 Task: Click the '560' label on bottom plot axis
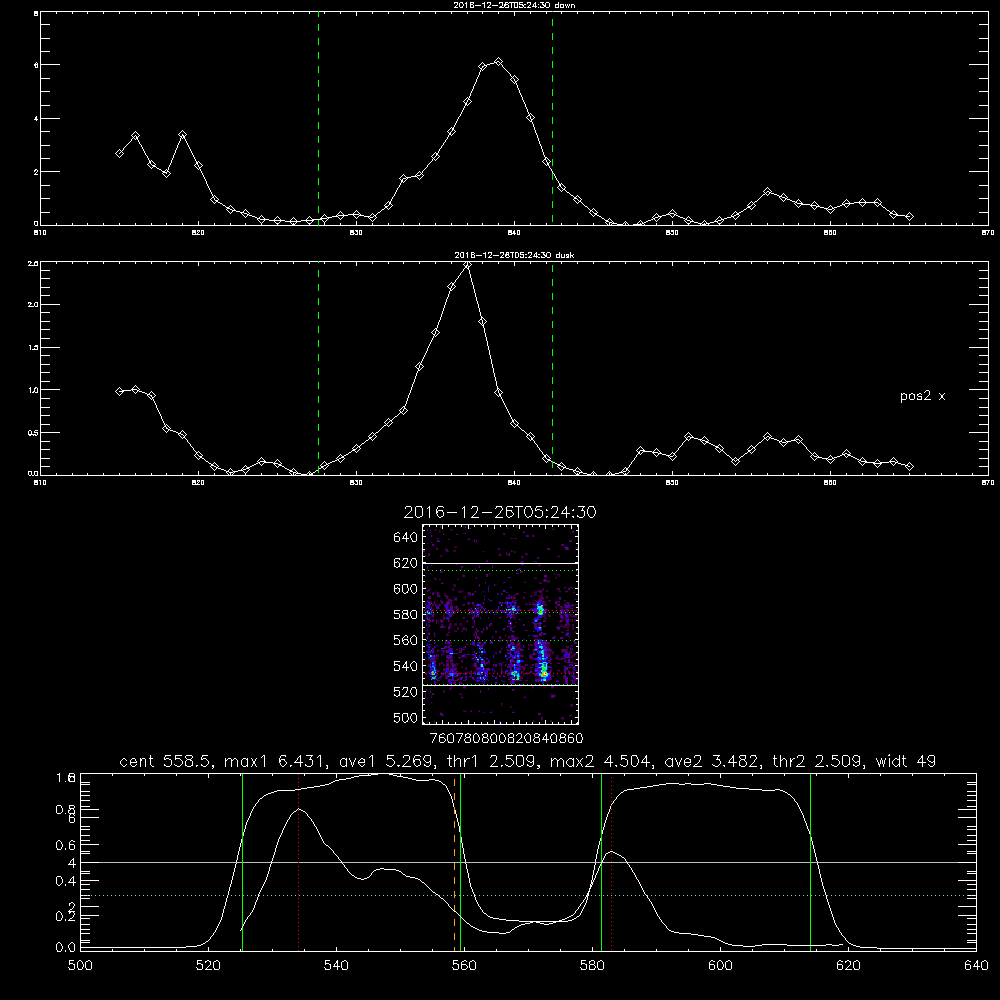(x=464, y=966)
